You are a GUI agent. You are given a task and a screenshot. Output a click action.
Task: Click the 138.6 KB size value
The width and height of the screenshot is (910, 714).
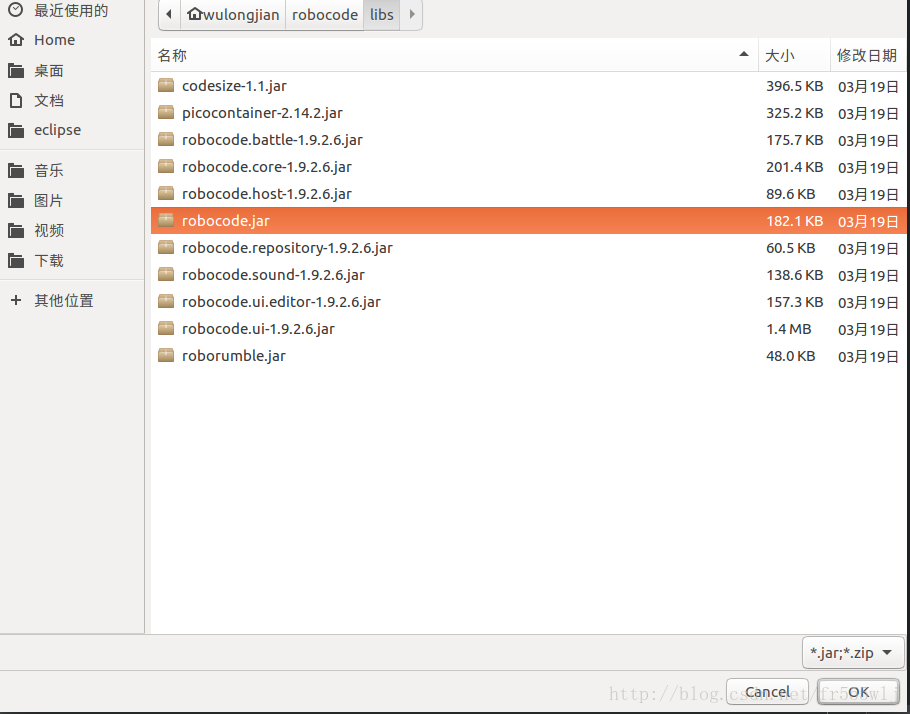tap(795, 275)
